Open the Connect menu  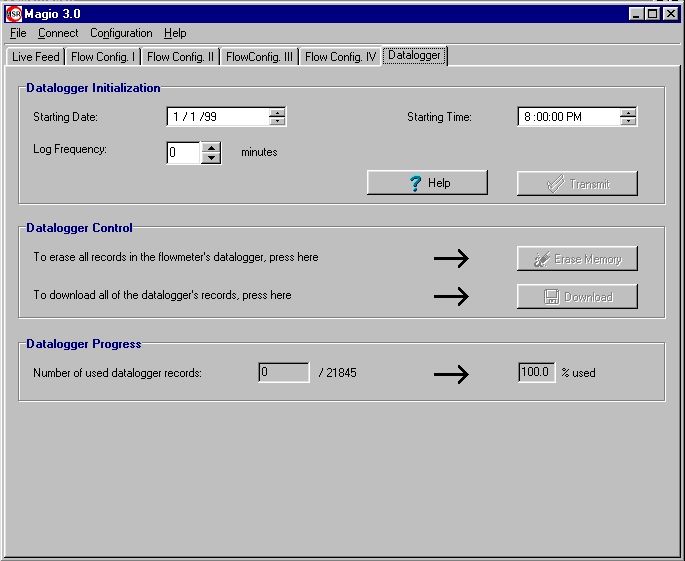[58, 33]
